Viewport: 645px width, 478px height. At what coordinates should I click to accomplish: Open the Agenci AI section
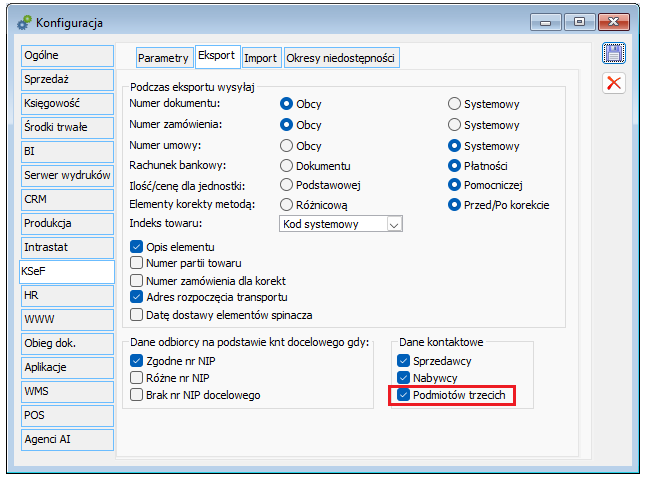[67, 439]
